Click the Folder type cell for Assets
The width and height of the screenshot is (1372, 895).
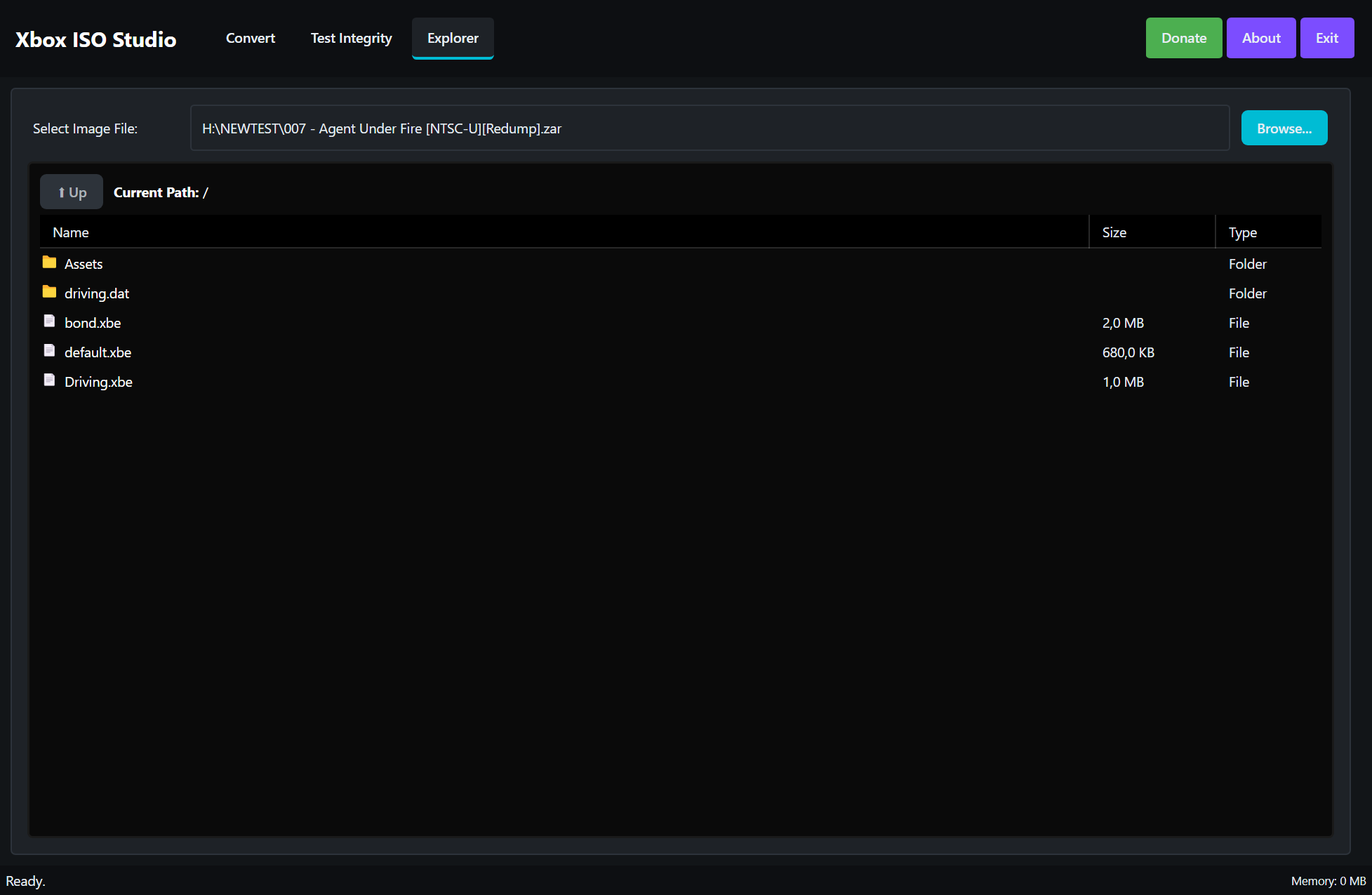pyautogui.click(x=1247, y=264)
